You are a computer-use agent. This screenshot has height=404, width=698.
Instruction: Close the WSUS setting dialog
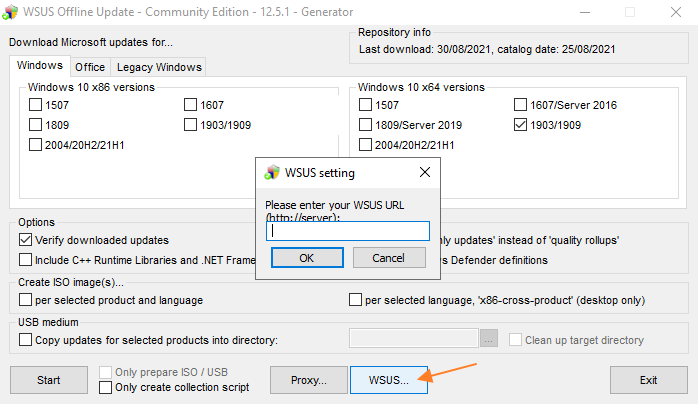pyautogui.click(x=424, y=172)
